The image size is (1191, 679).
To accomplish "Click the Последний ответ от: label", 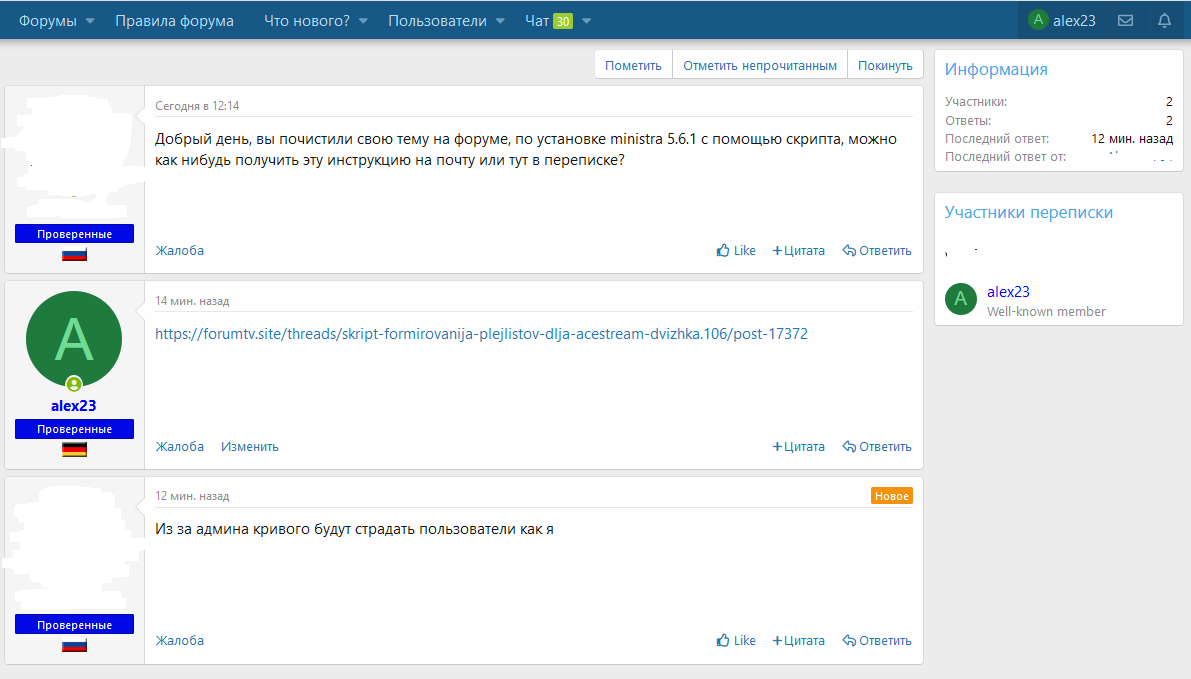I will (1006, 156).
